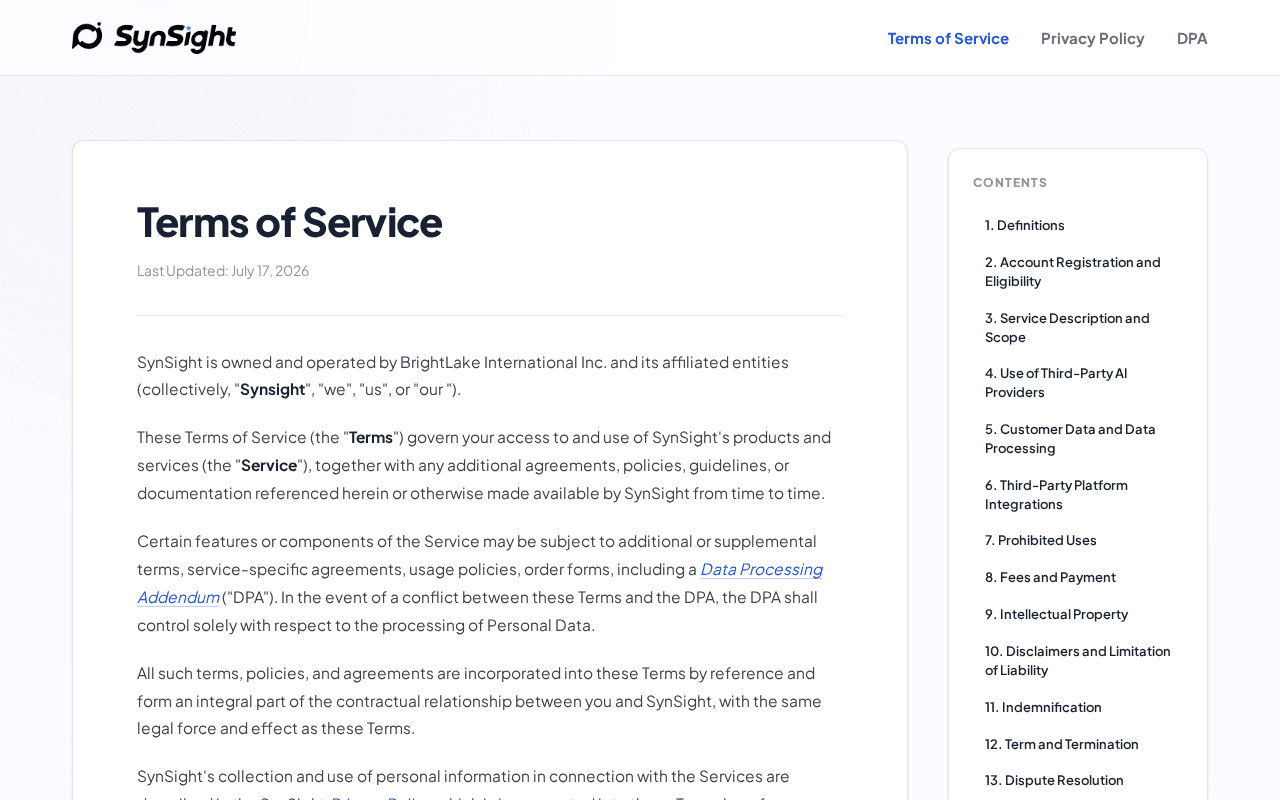Open Use of Third-Party AI Providers section

point(1056,383)
